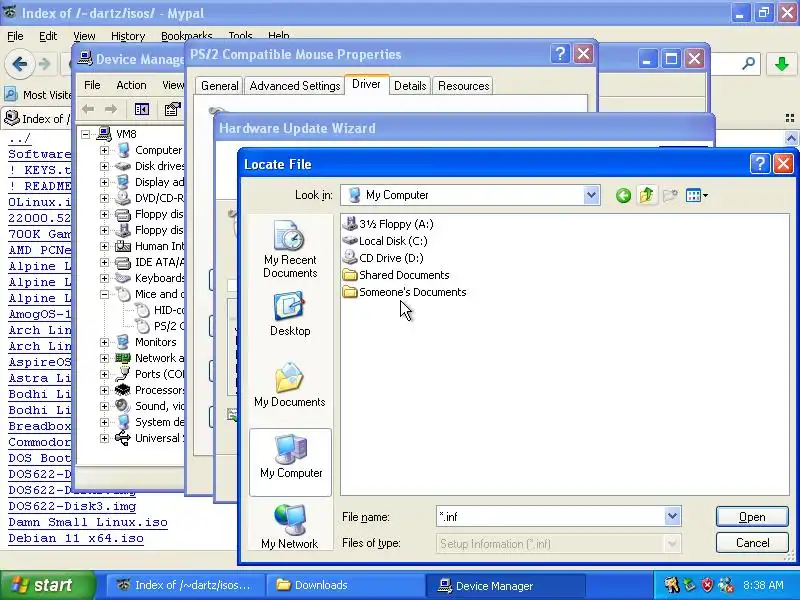Collapse the Mice and other pointing devices node
Image resolution: width=800 pixels, height=600 pixels.
click(x=104, y=294)
